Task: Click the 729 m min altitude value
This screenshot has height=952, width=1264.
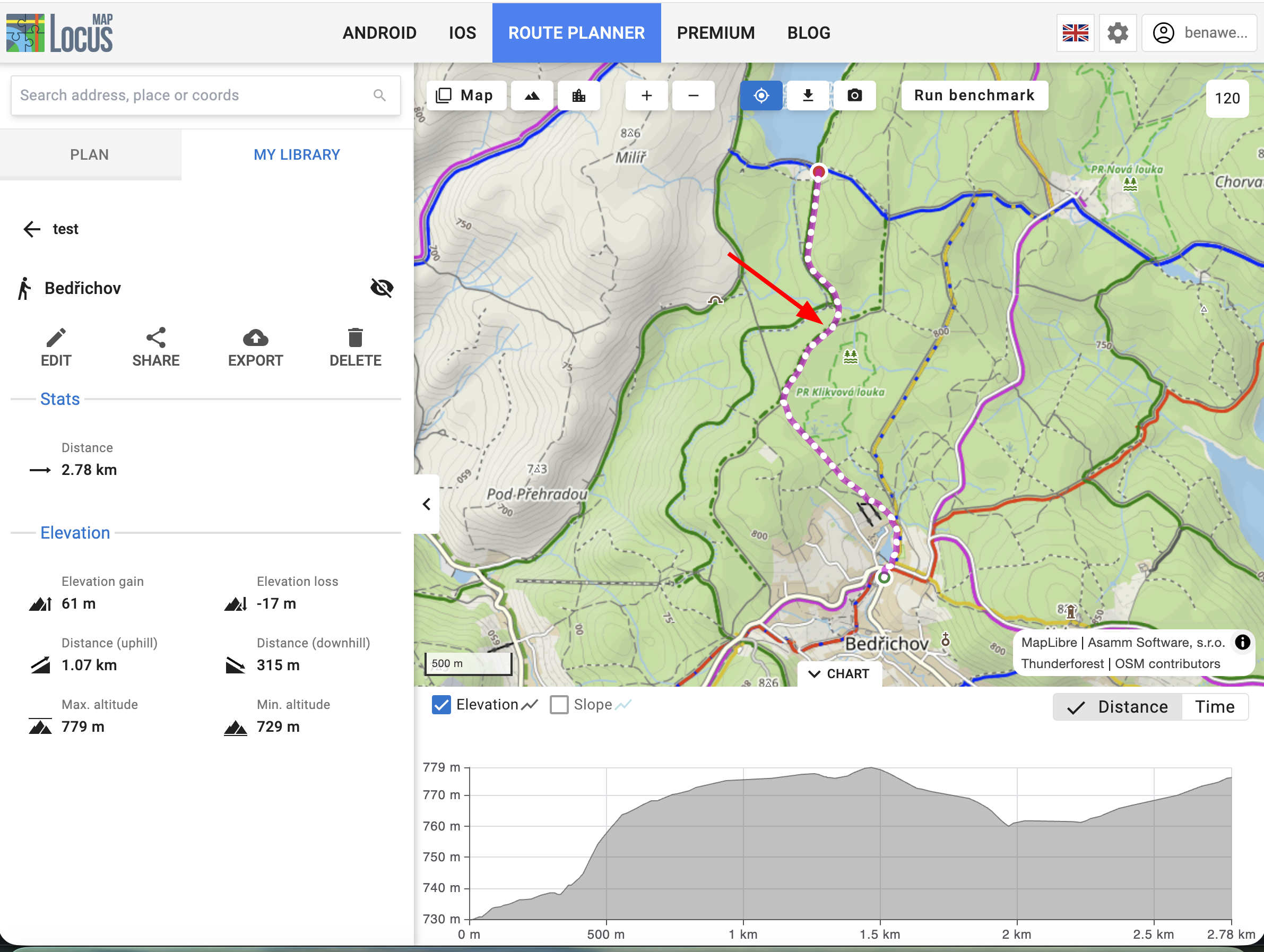Action: (278, 726)
